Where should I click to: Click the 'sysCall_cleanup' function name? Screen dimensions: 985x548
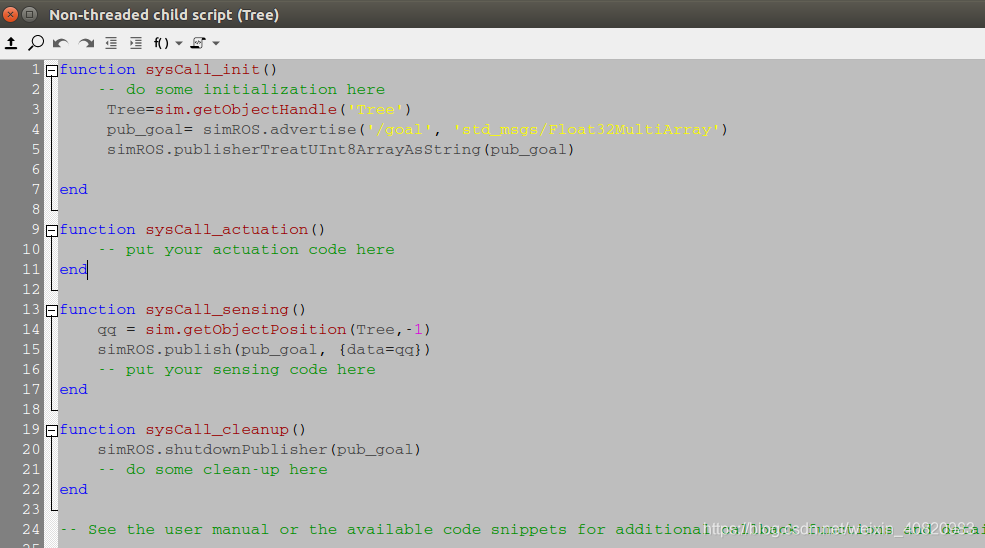tap(217, 429)
